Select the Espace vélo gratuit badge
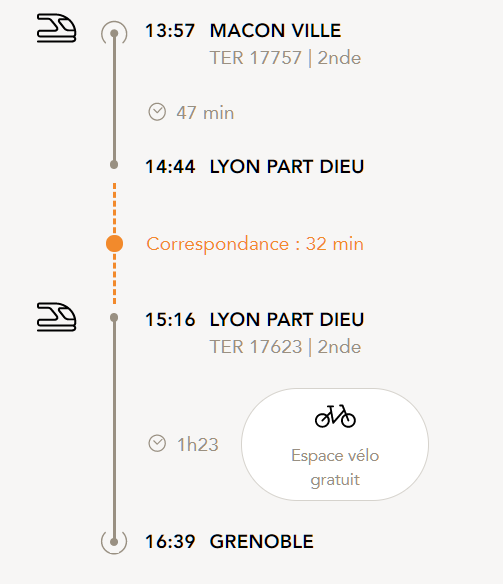This screenshot has height=584, width=503. (335, 444)
